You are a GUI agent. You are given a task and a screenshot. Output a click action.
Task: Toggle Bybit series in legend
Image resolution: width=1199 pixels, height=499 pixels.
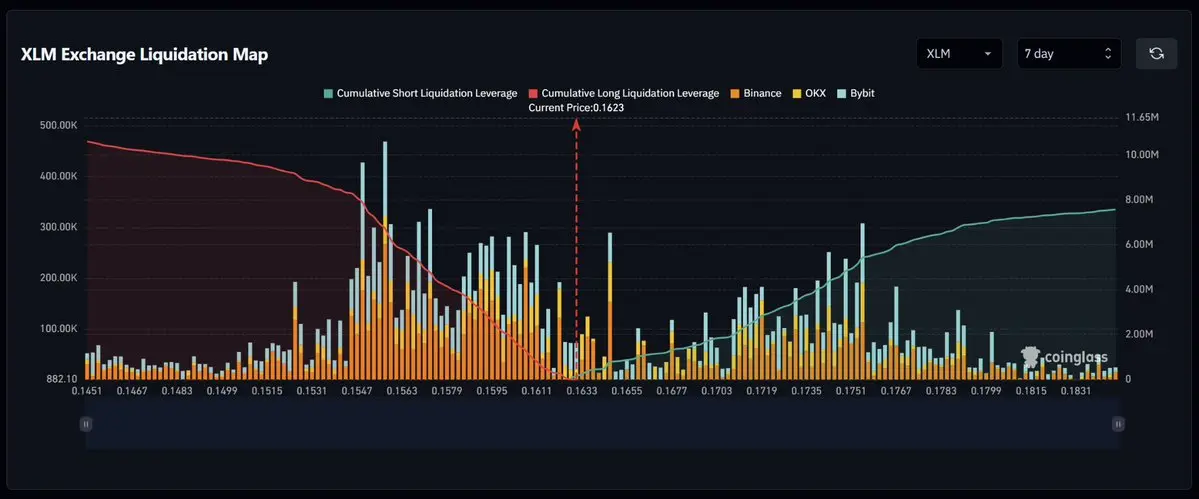pos(856,93)
